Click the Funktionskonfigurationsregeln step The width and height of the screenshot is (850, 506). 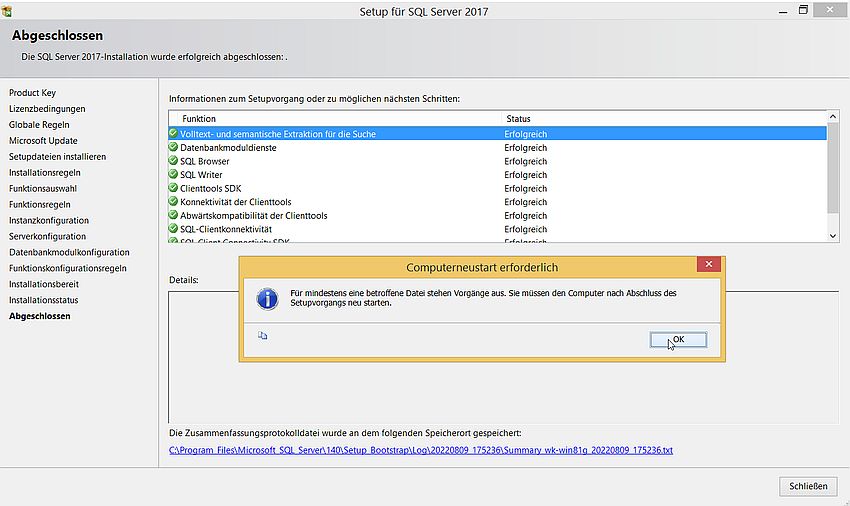[x=68, y=268]
